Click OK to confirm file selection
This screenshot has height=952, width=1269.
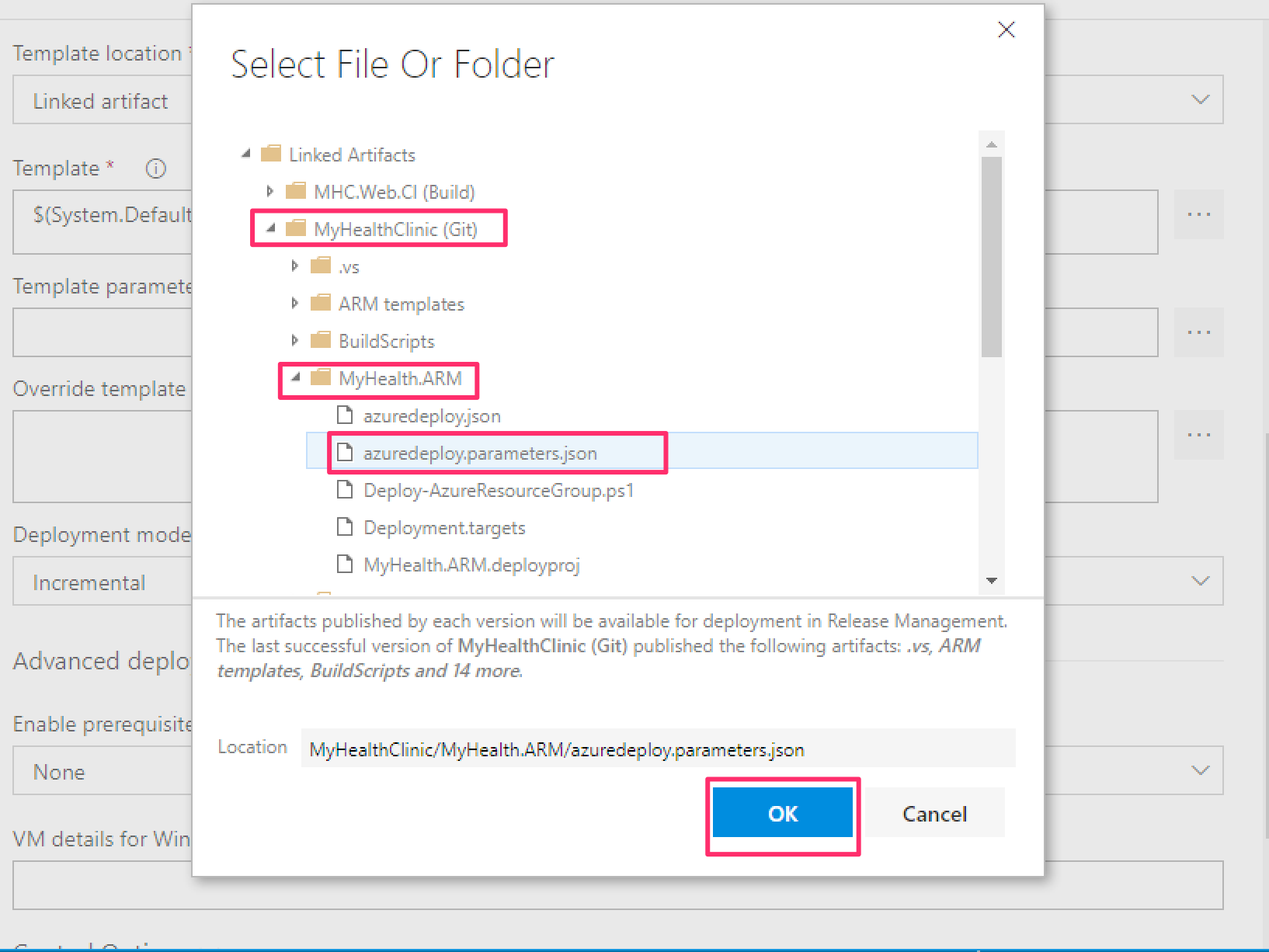(x=782, y=813)
